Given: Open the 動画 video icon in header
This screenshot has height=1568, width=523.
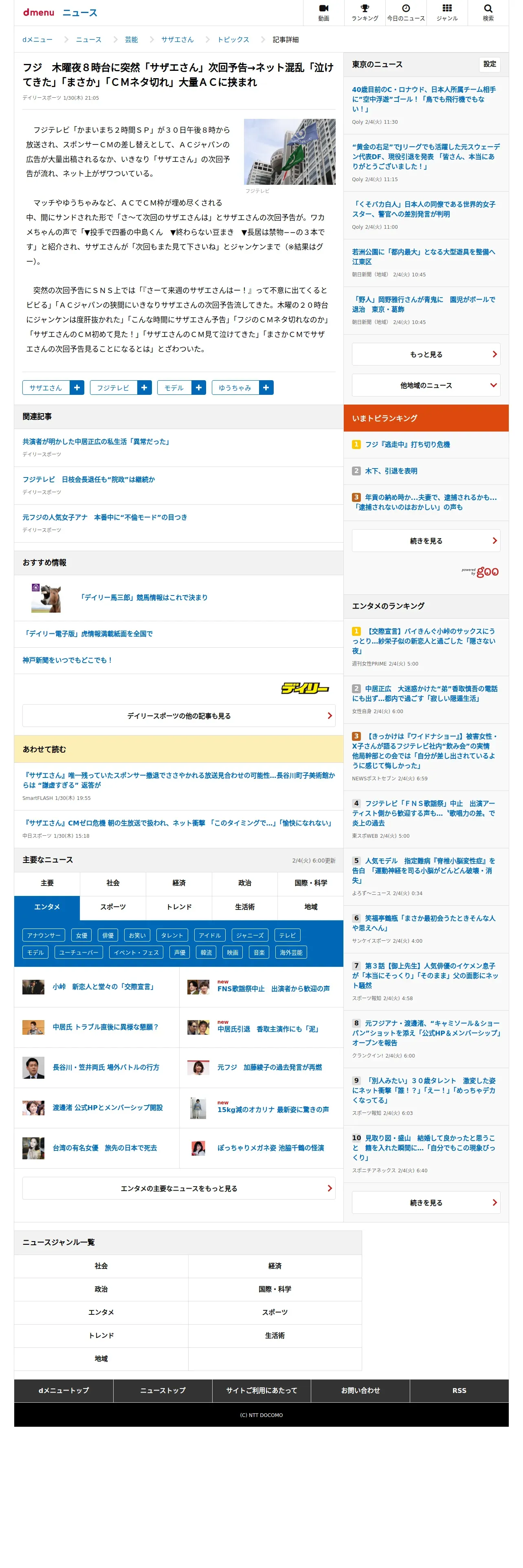Looking at the screenshot, I should (323, 12).
